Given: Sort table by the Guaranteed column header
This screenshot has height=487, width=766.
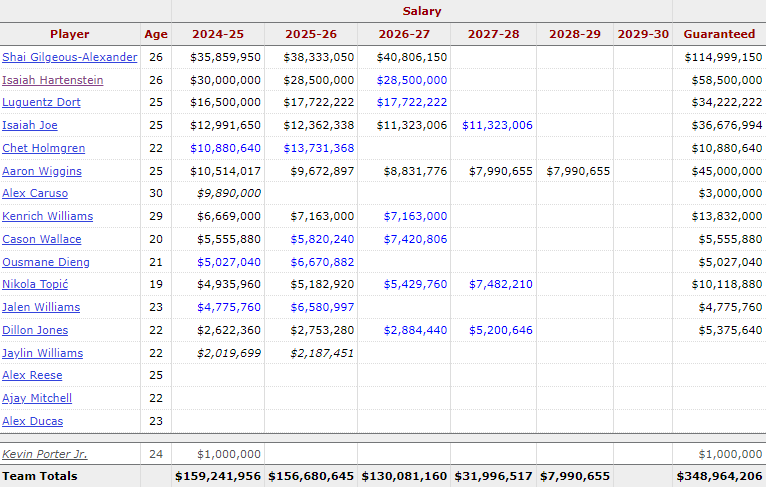Looking at the screenshot, I should pos(719,34).
